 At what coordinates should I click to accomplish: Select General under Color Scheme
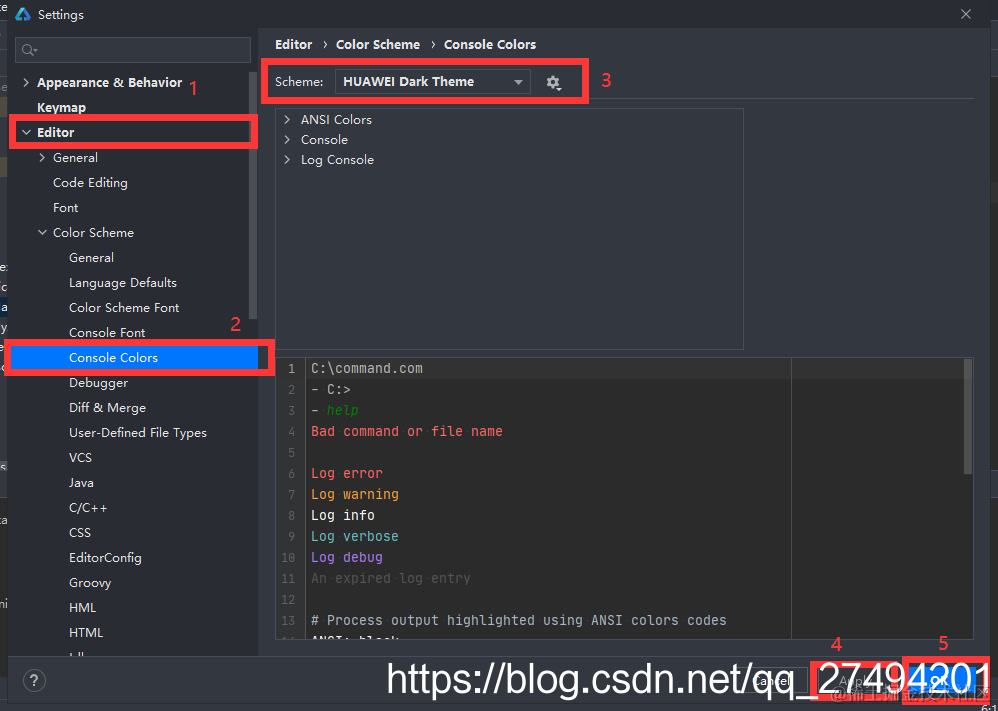[x=91, y=258]
